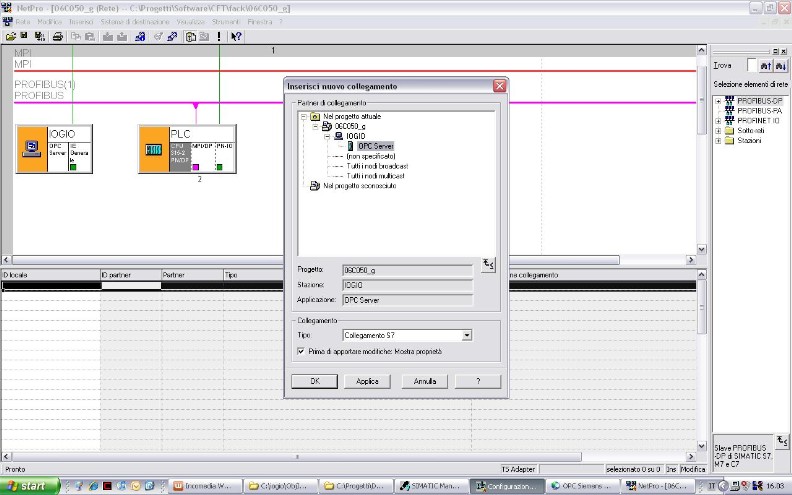This screenshot has width=792, height=495.
Task: Click the Annulla button
Action: click(x=425, y=381)
